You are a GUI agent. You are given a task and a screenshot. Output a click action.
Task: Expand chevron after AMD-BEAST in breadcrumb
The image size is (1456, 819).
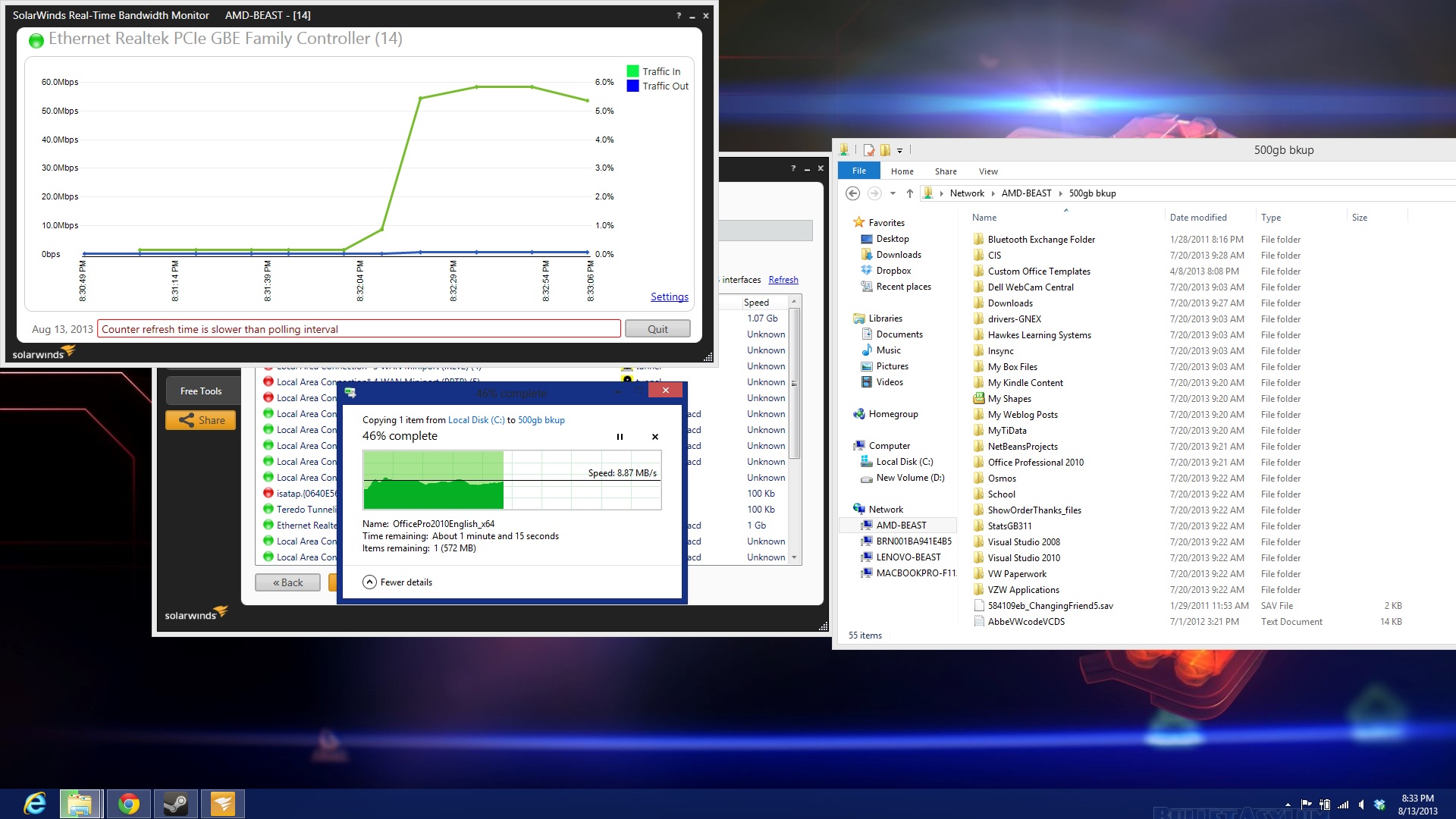[1061, 193]
